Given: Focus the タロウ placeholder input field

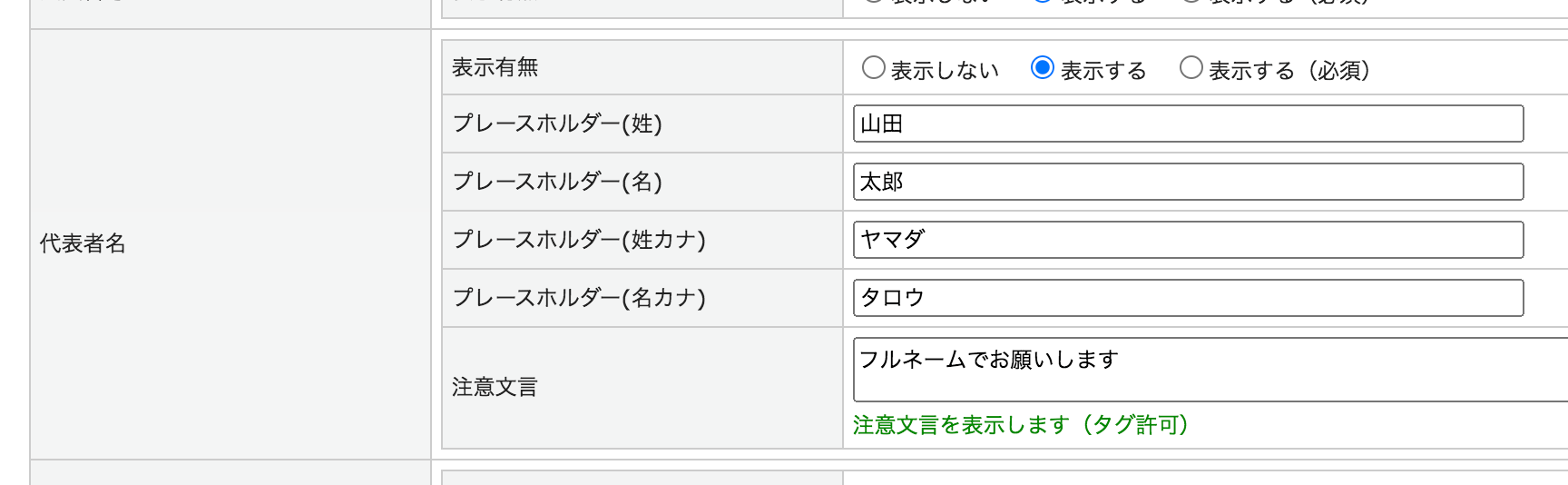Looking at the screenshot, I should click(1187, 299).
